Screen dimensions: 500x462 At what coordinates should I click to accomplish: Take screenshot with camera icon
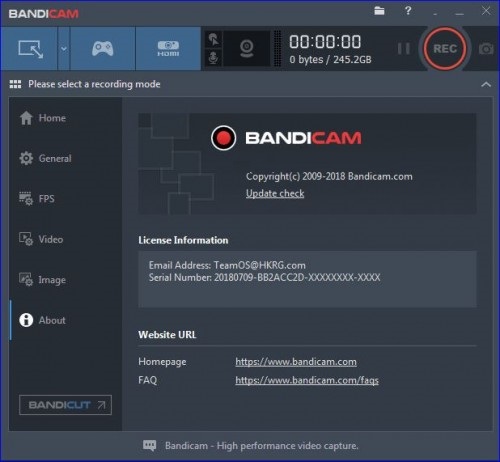point(486,49)
